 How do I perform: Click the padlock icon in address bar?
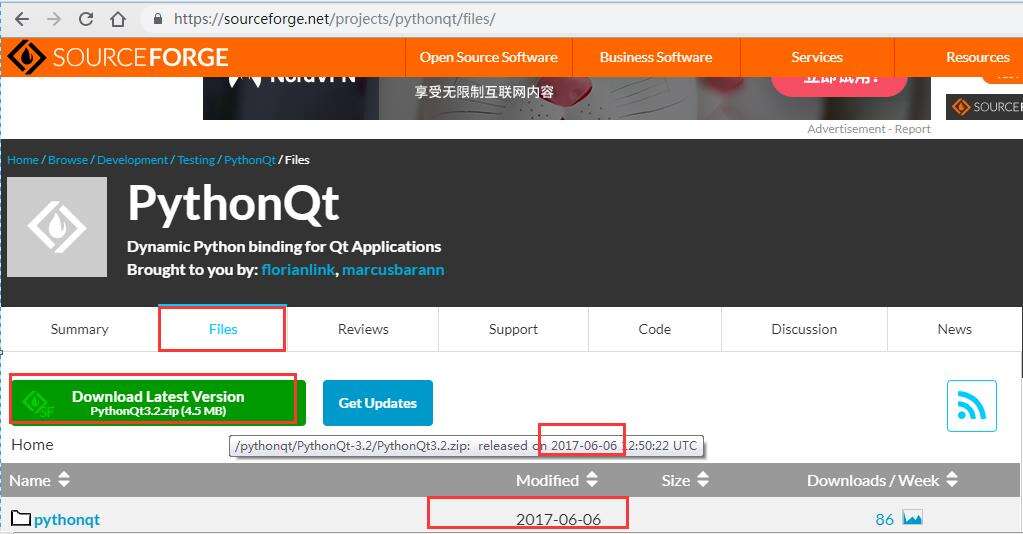pyautogui.click(x=157, y=19)
